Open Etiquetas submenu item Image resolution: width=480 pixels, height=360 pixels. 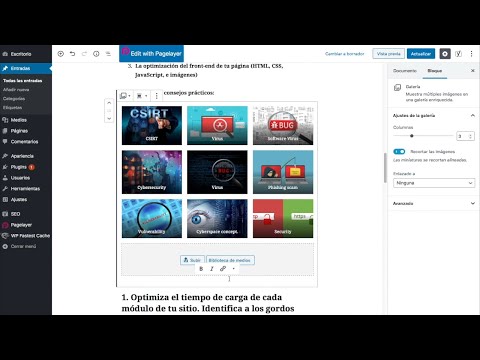coord(12,108)
